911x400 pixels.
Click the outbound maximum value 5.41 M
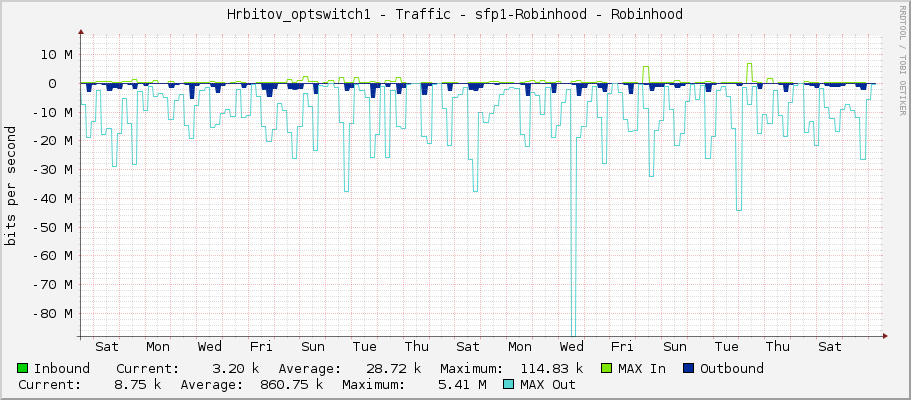click(x=462, y=384)
